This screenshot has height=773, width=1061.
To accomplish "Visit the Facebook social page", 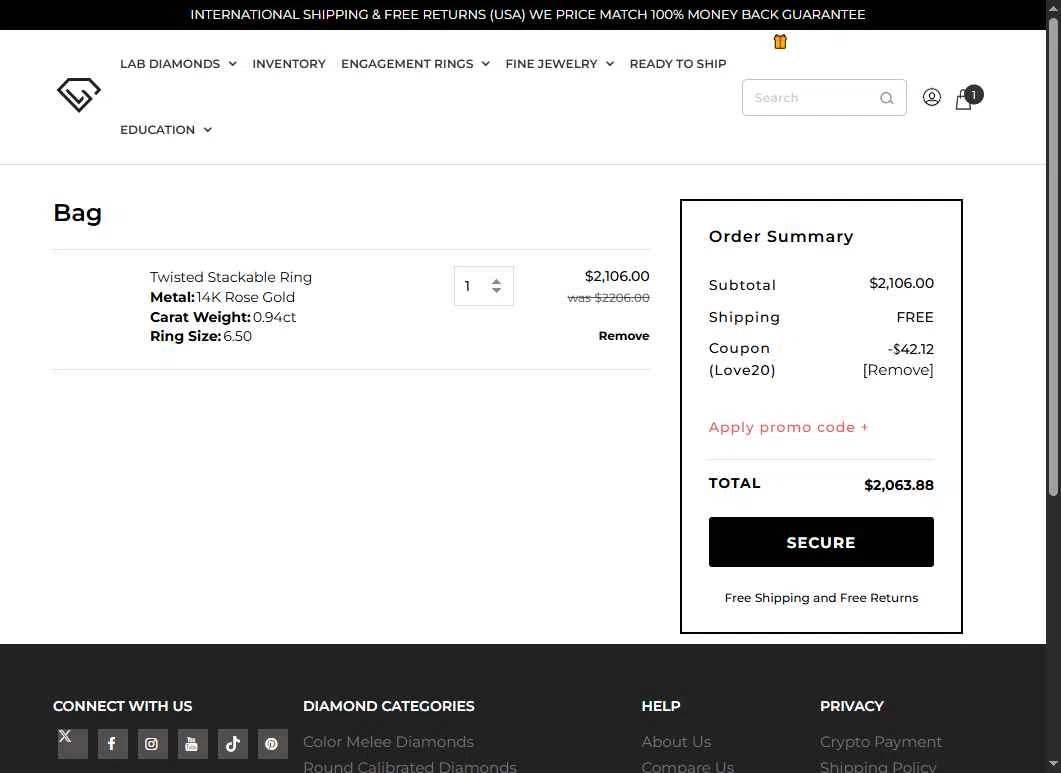I will pos(112,744).
